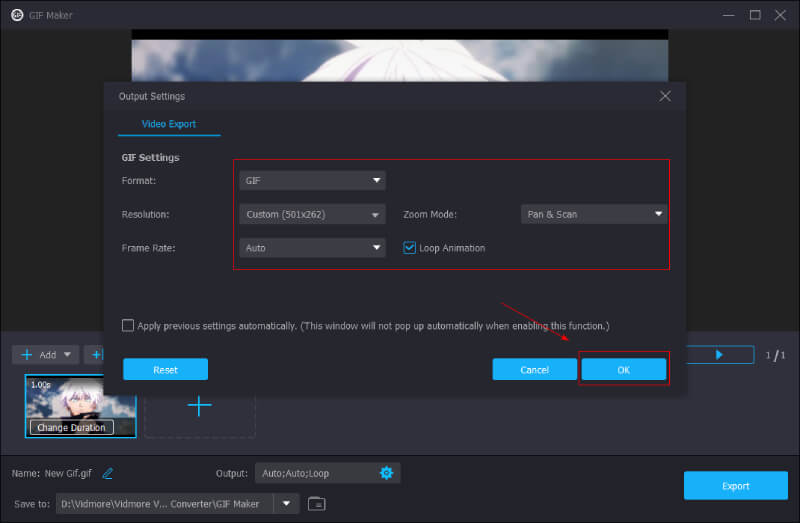Select the Video Export tab
The height and width of the screenshot is (523, 800).
(x=168, y=124)
